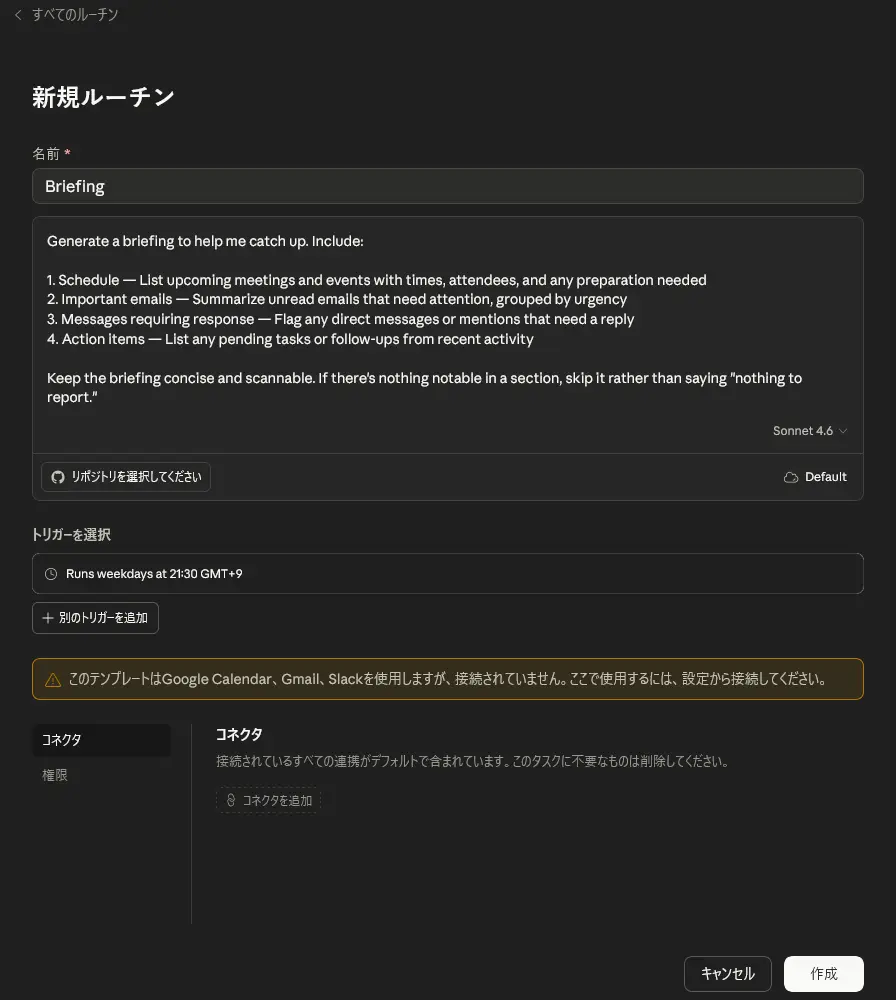Screen dimensions: 896x1000
Task: Open the Default environment selector
Action: (x=815, y=477)
